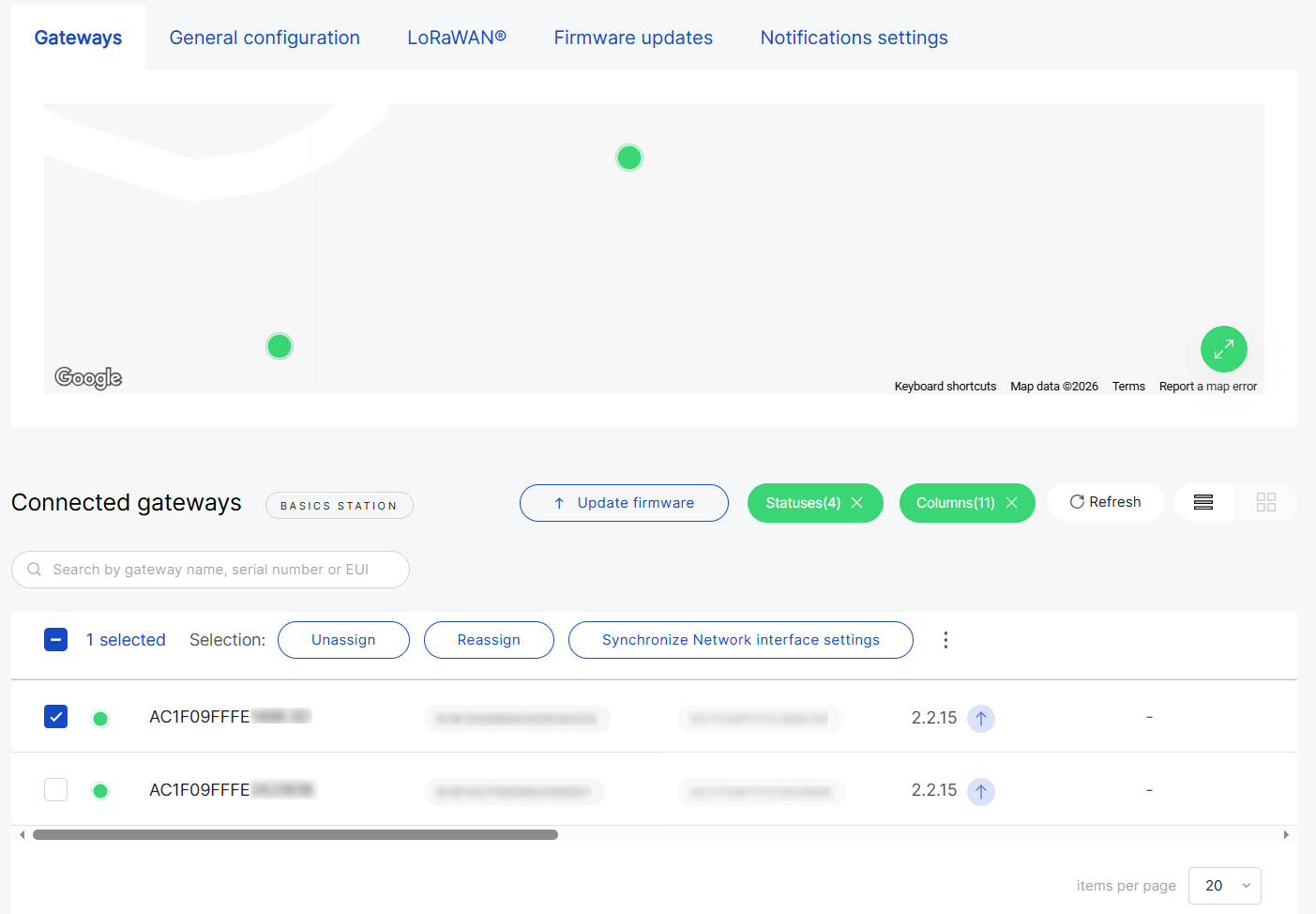The height and width of the screenshot is (914, 1316).
Task: Toggle the select-all checkbox in the table header
Action: 55,639
